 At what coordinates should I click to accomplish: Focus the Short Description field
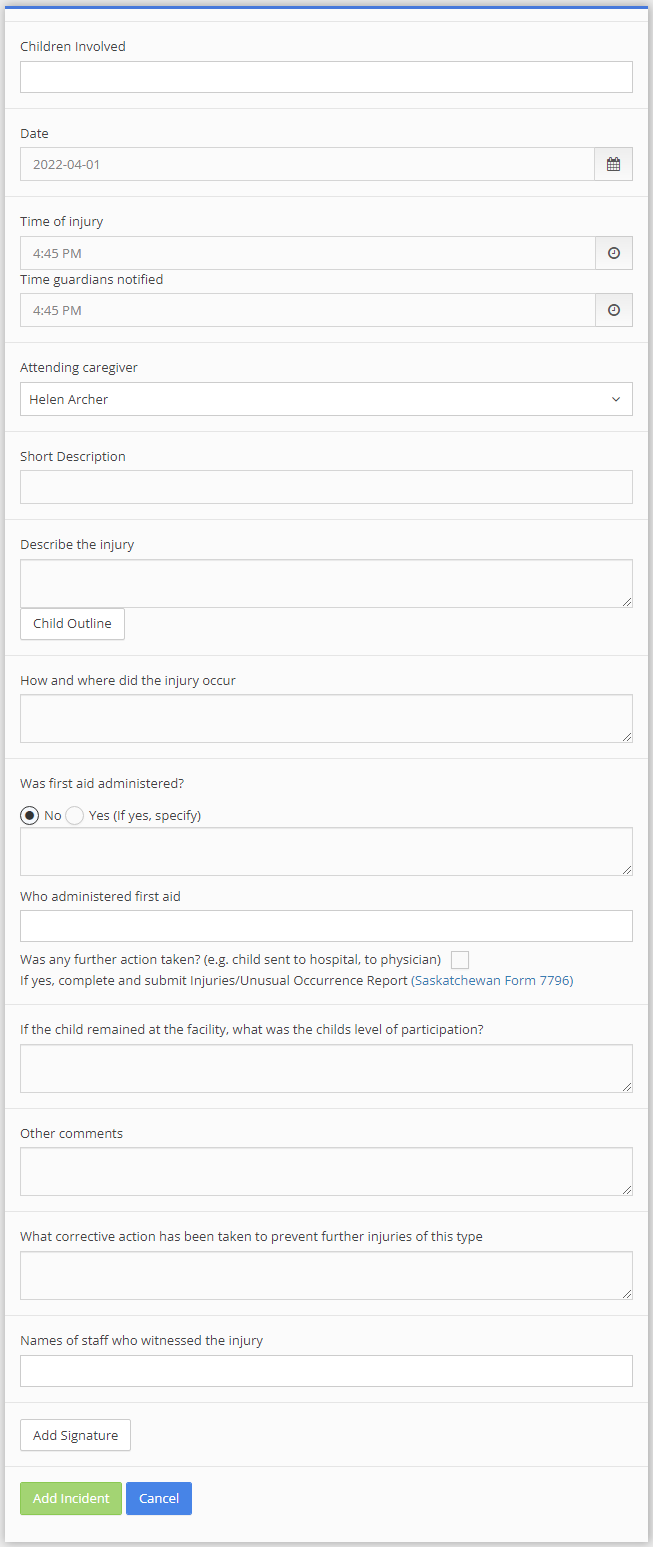click(x=326, y=487)
